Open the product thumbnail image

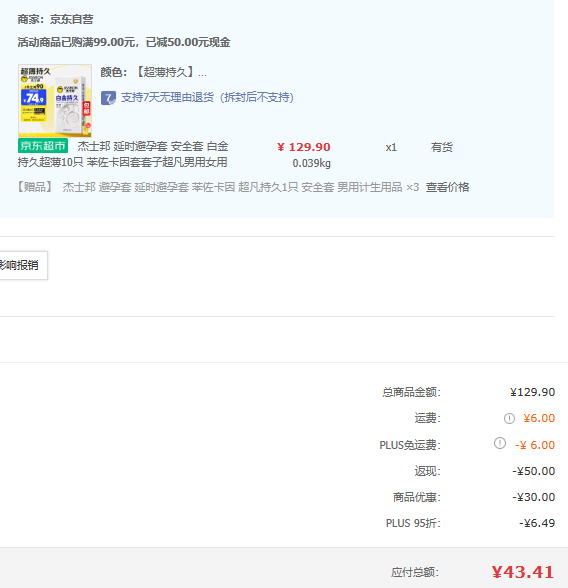coord(55,100)
